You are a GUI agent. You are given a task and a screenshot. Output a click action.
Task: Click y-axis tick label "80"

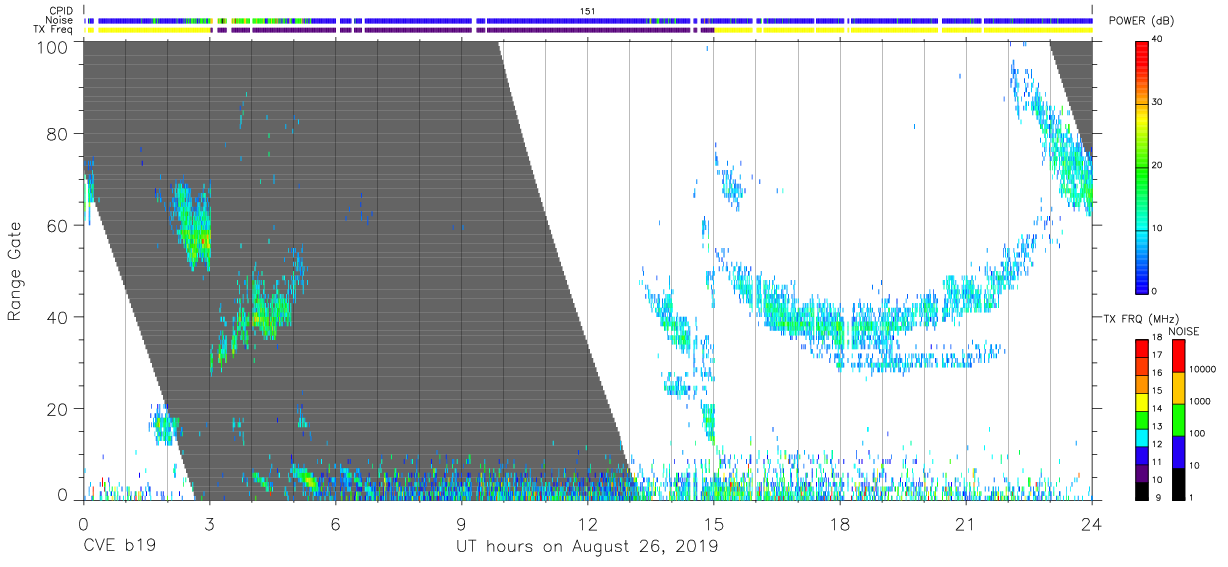[57, 134]
